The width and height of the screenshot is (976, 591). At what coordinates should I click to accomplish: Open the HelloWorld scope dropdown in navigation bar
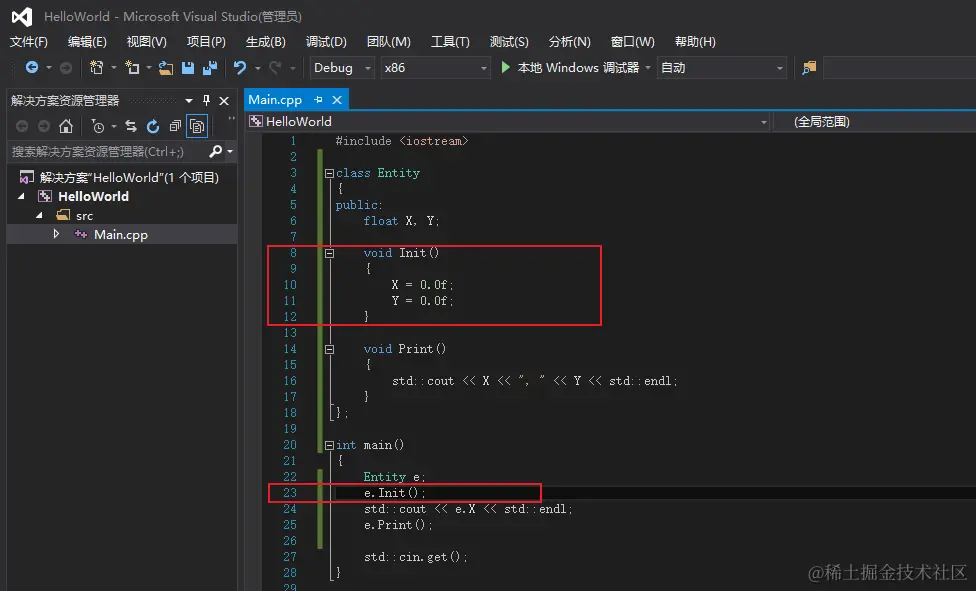click(x=764, y=122)
